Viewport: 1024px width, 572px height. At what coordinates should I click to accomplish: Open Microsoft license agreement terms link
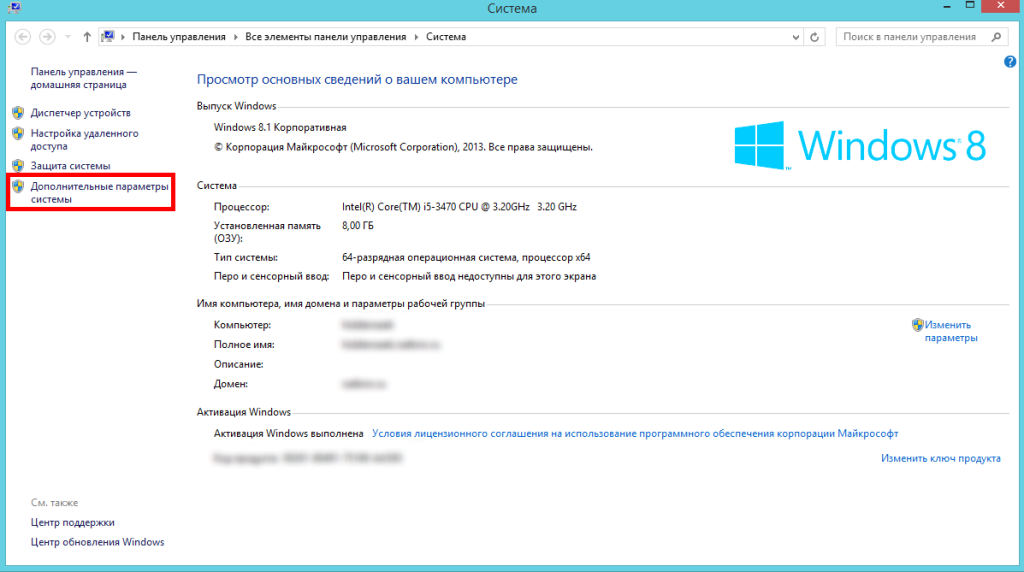[x=635, y=434]
